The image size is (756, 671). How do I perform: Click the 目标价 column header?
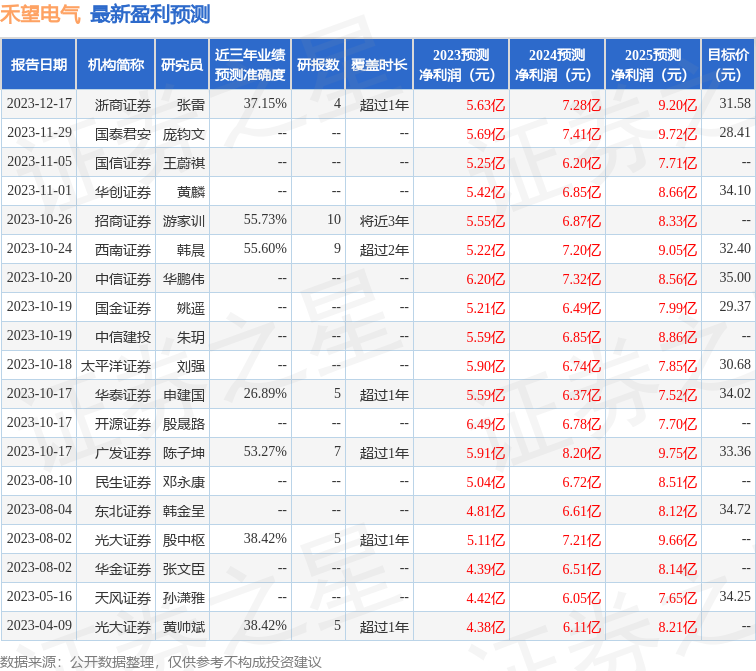pos(728,65)
